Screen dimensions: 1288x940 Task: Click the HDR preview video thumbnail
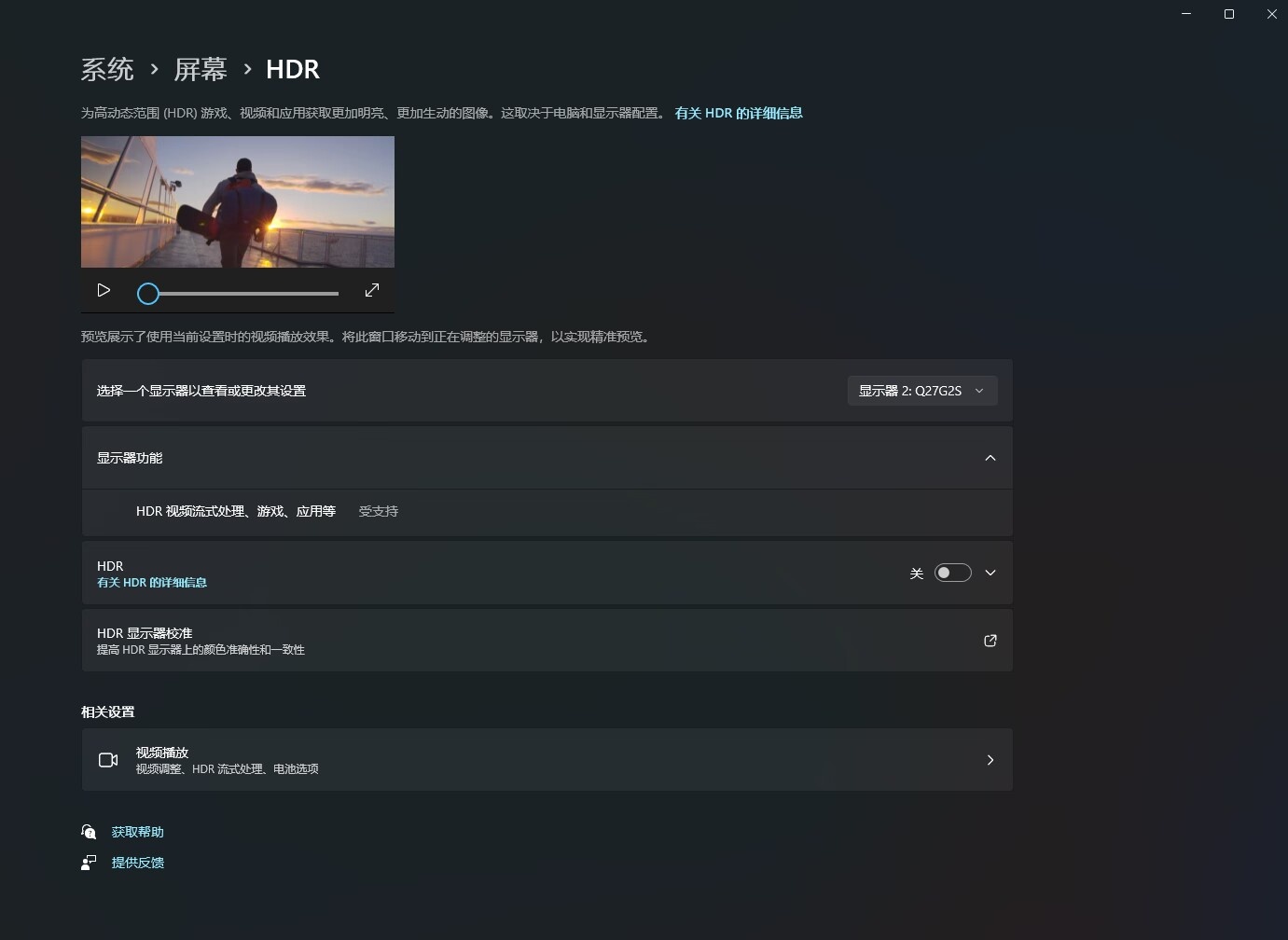[238, 202]
